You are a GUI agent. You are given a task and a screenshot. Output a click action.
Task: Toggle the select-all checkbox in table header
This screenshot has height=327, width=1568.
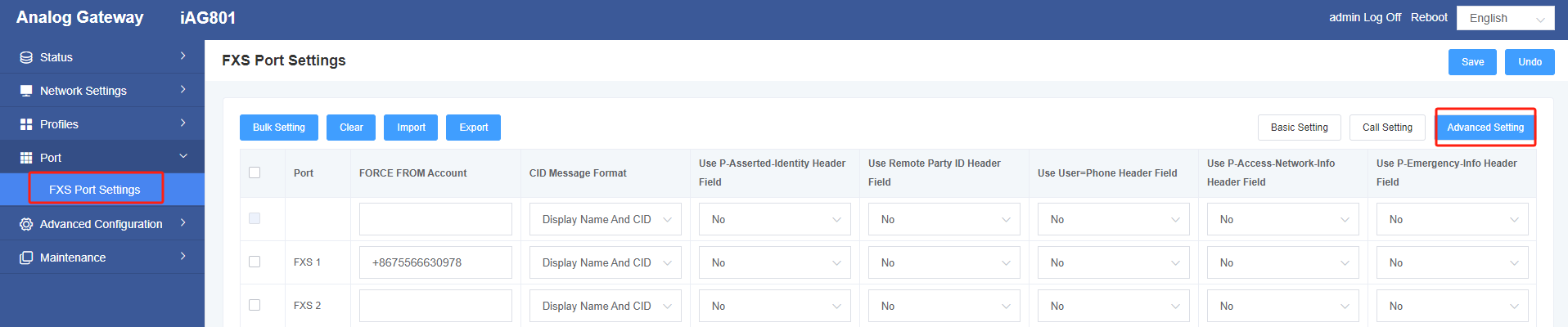pyautogui.click(x=255, y=172)
